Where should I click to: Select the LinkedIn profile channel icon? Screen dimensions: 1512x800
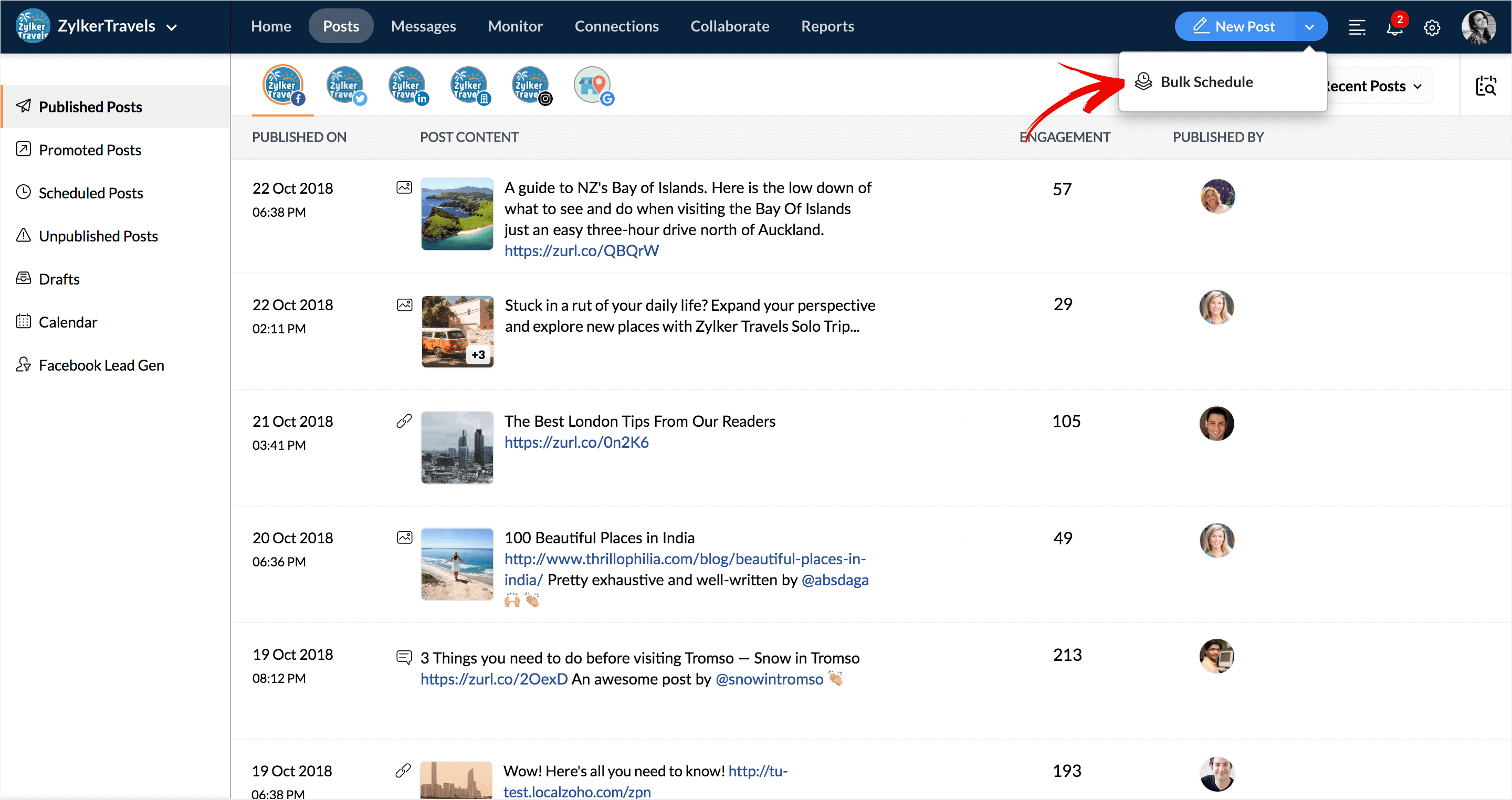point(407,85)
